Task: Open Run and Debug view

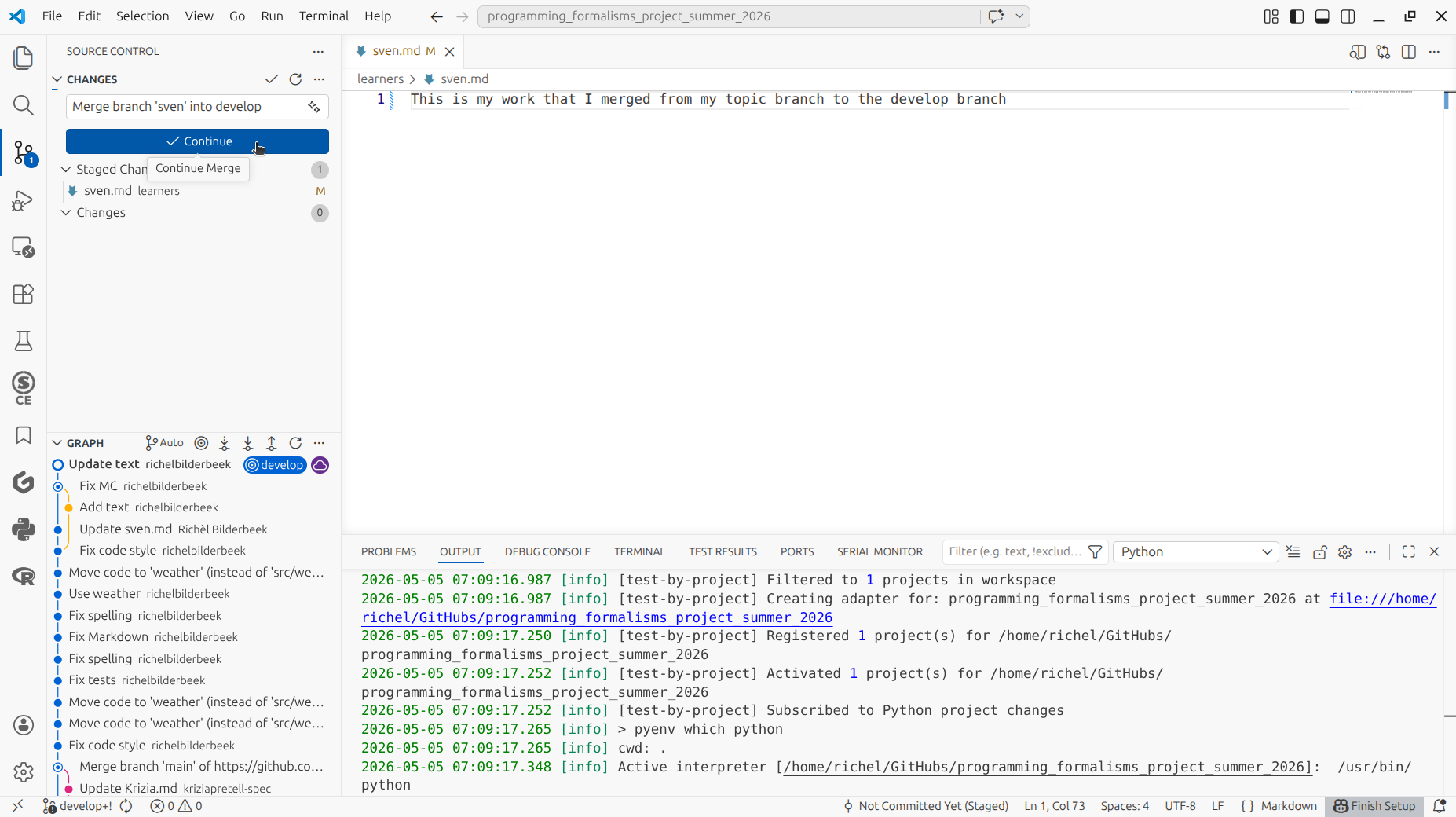Action: 24,201
